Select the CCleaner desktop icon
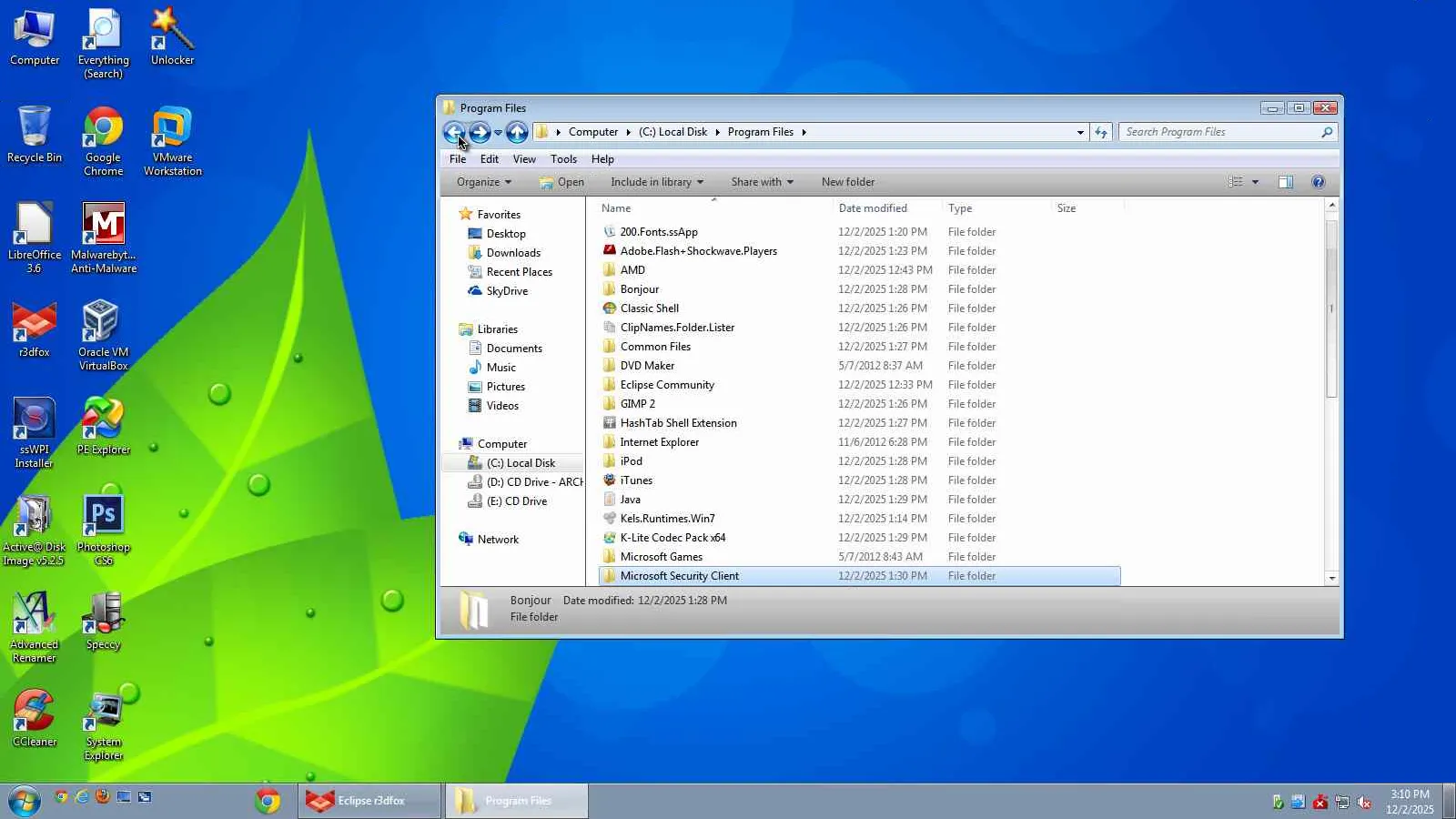Screen dimensions: 1456x819 (x=35, y=719)
